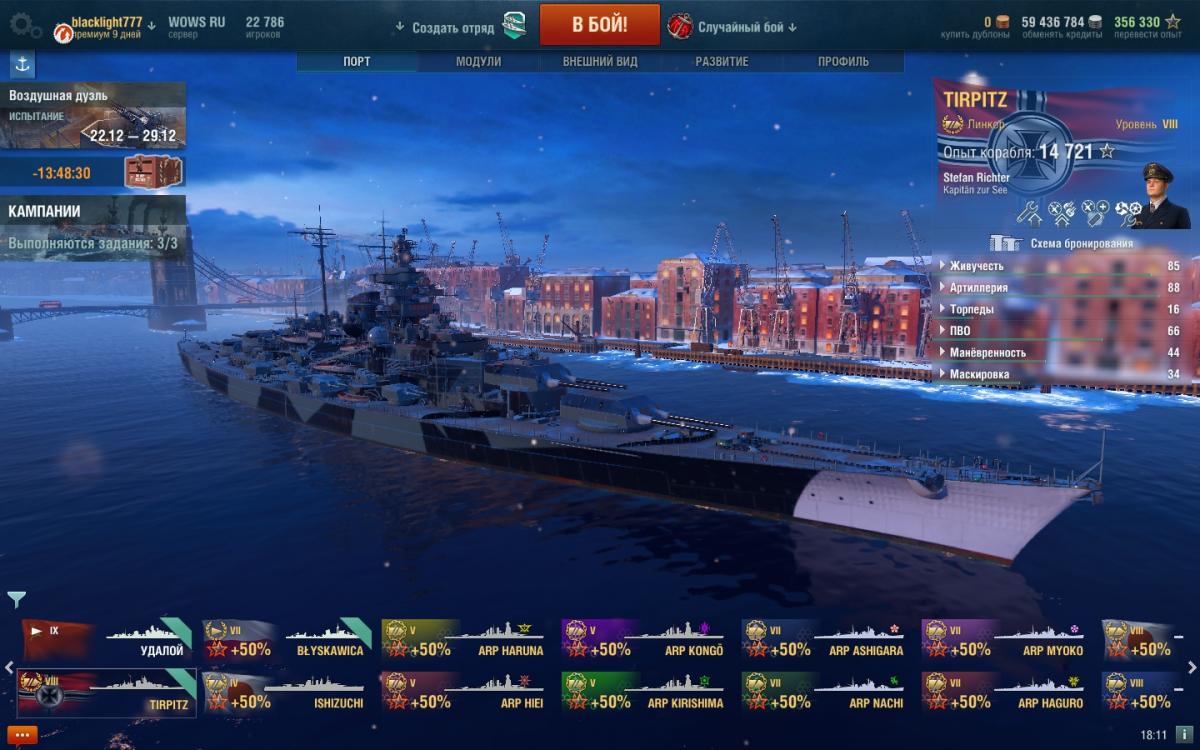Click the В БОЙ! battle button
The image size is (1200, 750).
click(x=600, y=25)
